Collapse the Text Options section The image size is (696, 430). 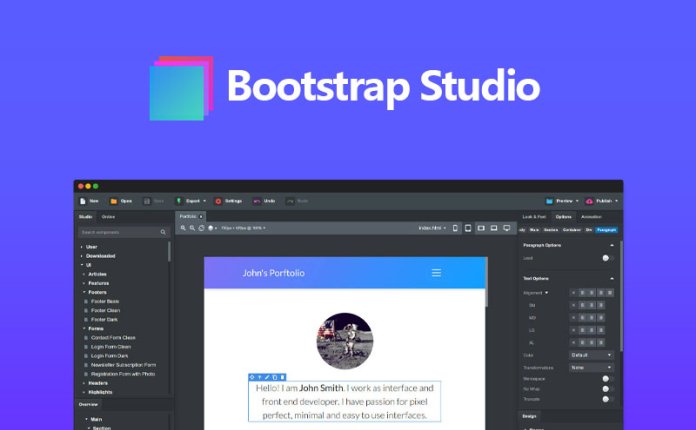click(612, 279)
